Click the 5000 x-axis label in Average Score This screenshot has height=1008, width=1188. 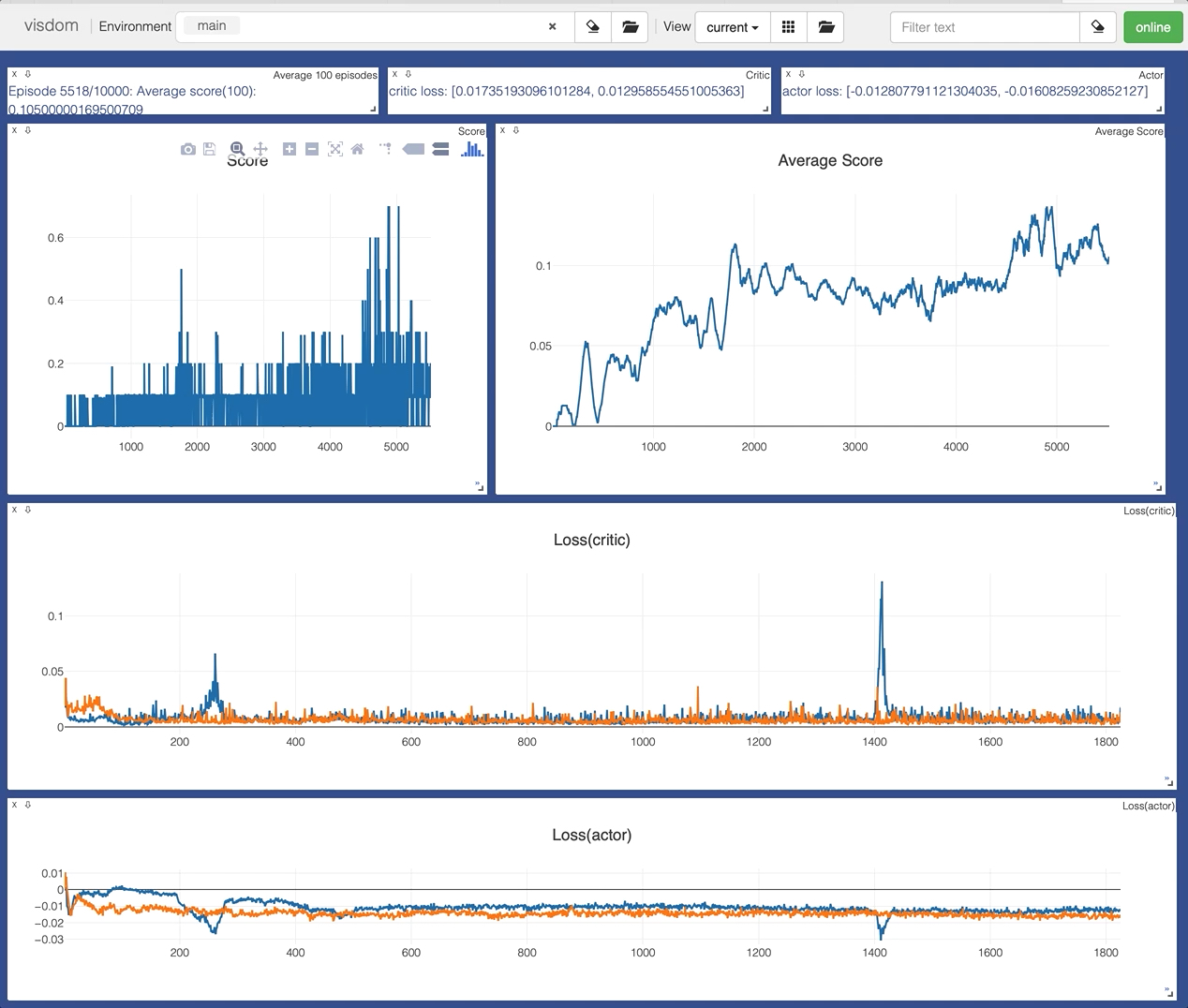pos(1057,447)
